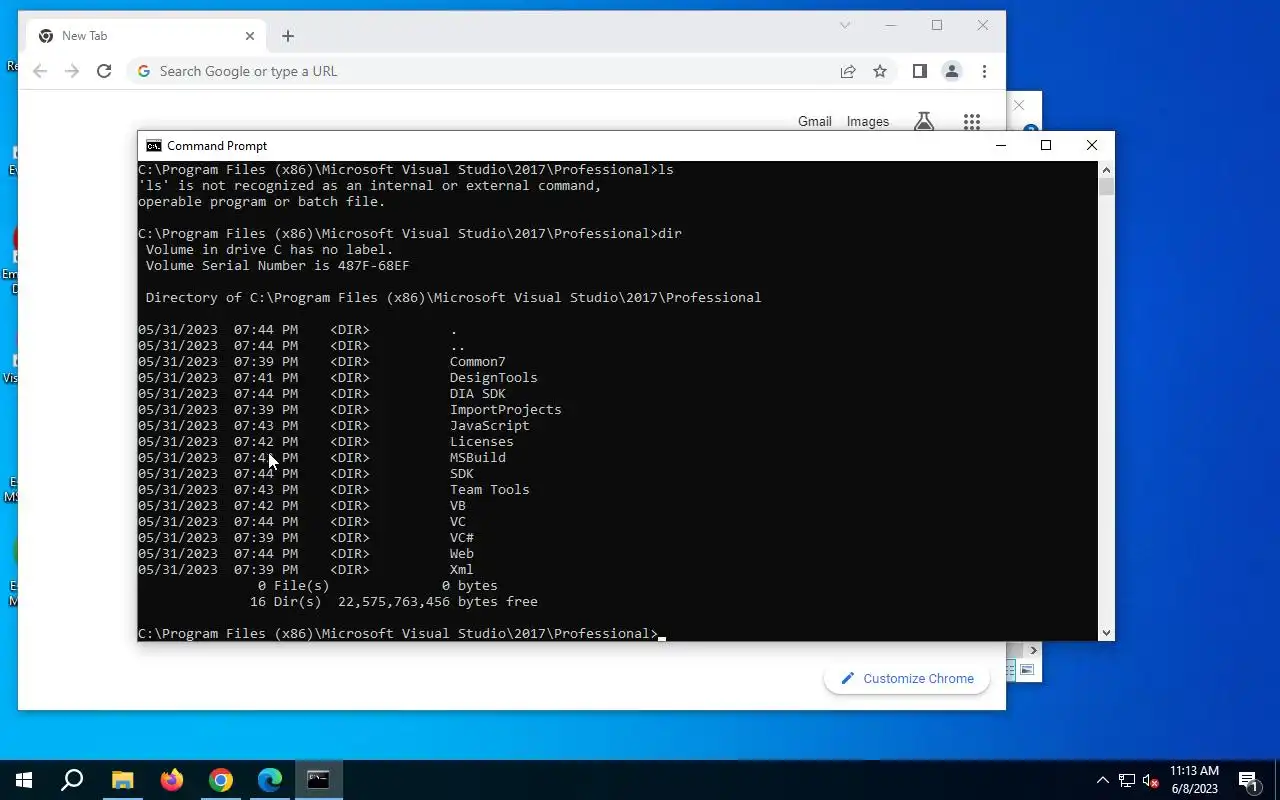Maximize the Chrome window

(x=937, y=25)
